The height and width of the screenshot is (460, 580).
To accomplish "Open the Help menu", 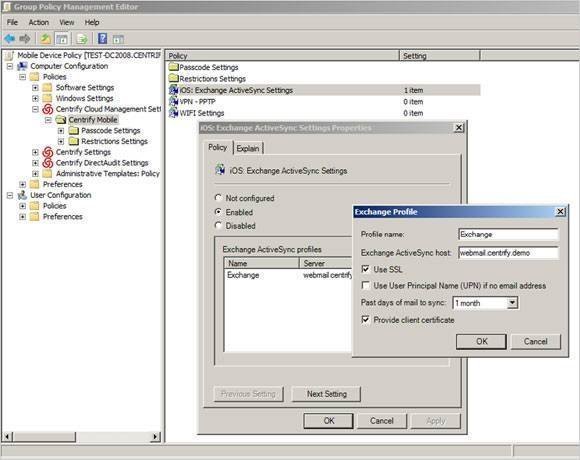I will pyautogui.click(x=92, y=22).
